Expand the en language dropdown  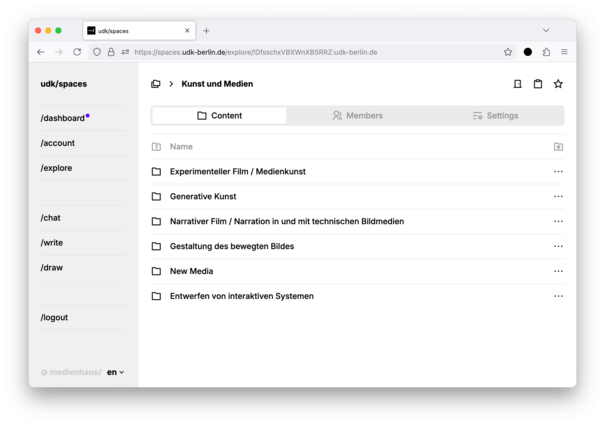click(115, 372)
